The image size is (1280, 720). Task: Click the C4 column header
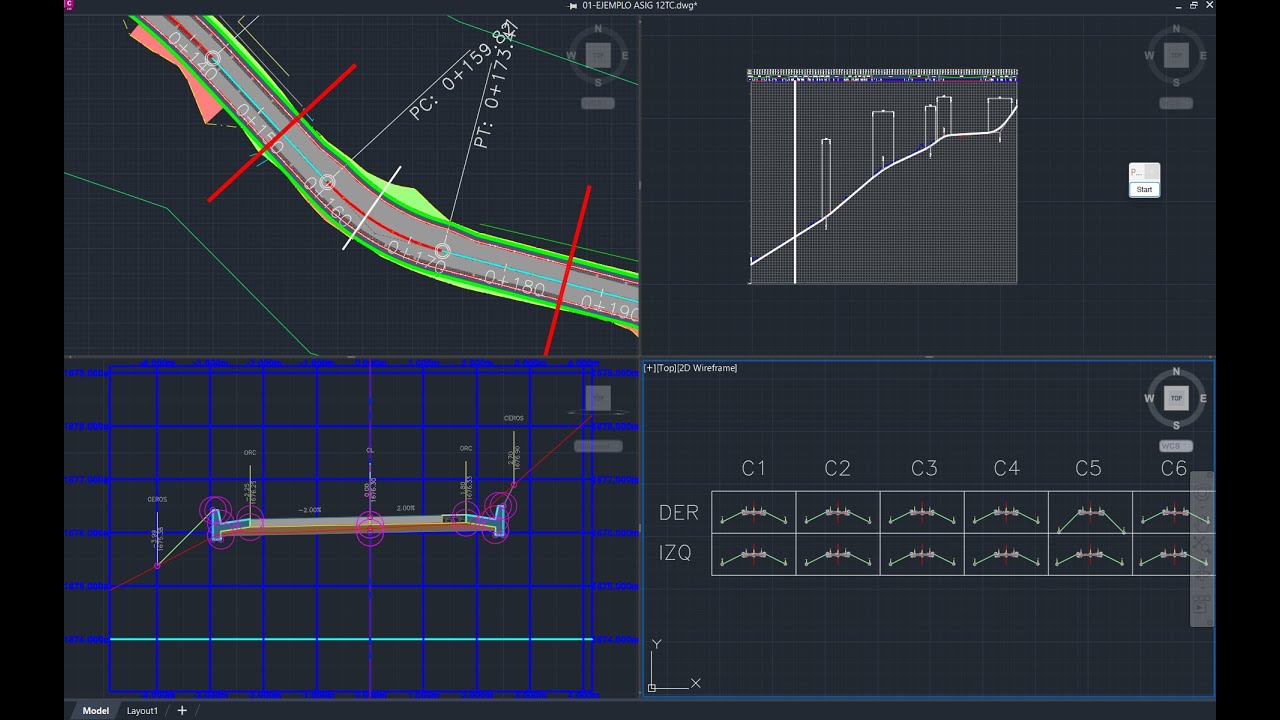[x=1007, y=468]
